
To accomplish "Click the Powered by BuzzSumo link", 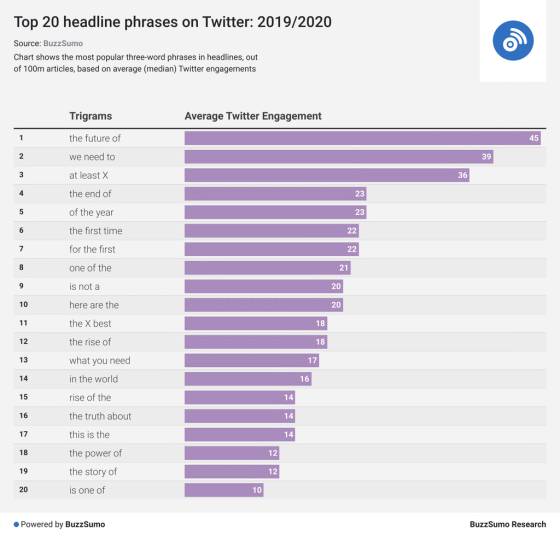I will click(x=63, y=524).
